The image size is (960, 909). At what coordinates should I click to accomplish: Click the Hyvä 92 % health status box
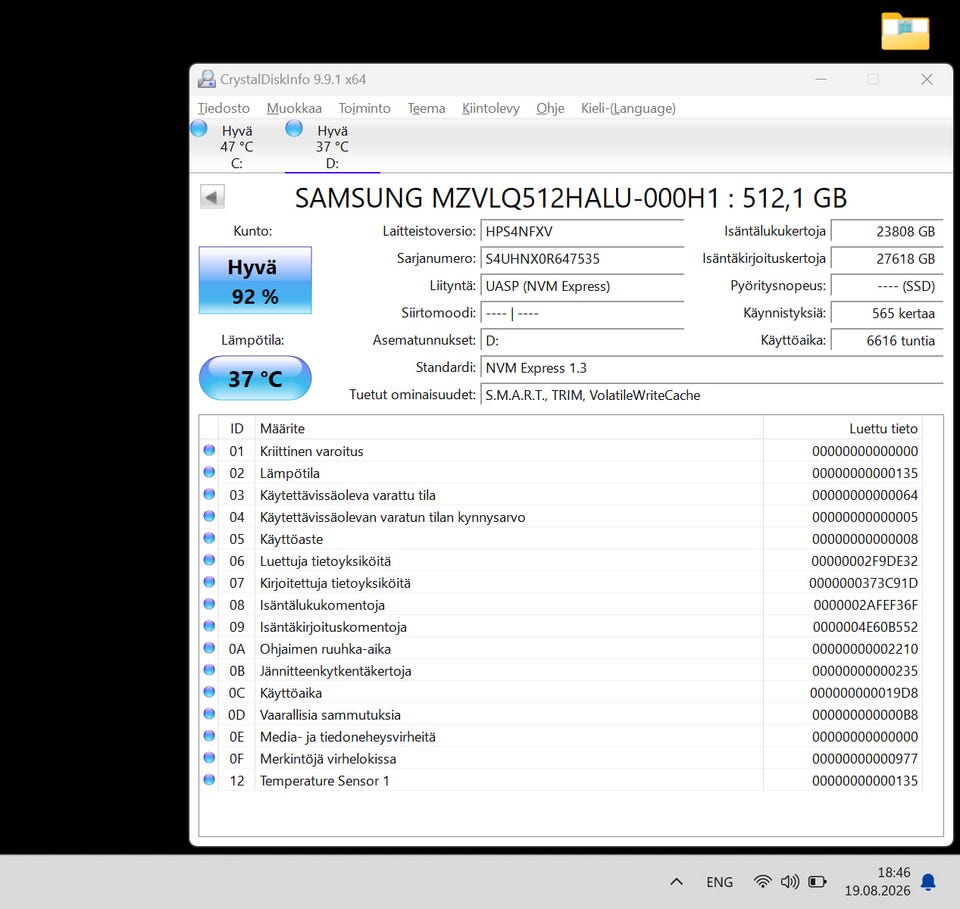click(255, 280)
